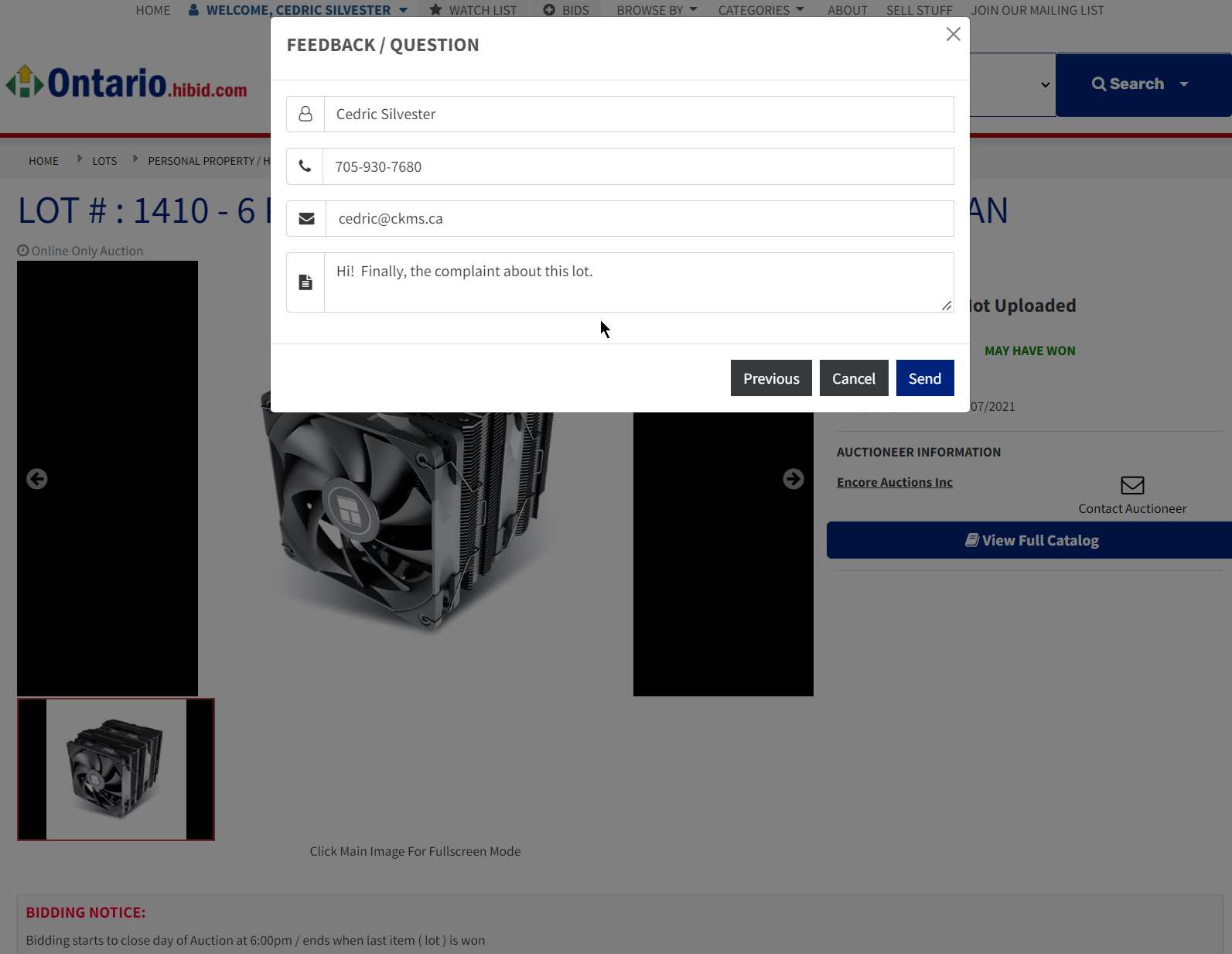Select the CPU cooler thumbnail image
The height and width of the screenshot is (954, 1232).
[116, 769]
